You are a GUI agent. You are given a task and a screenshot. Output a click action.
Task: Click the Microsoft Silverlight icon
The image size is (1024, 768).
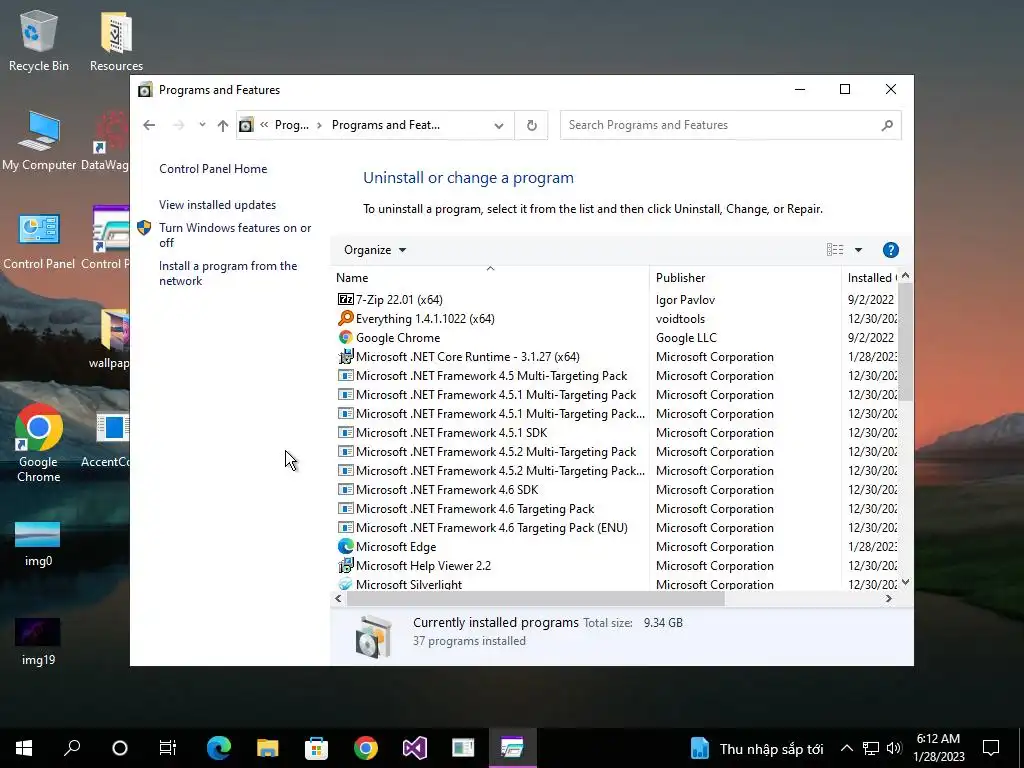[345, 584]
